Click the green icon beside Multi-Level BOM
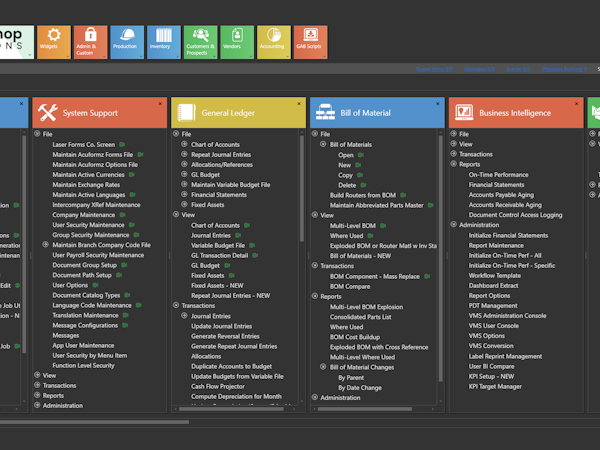The height and width of the screenshot is (450, 600). (x=383, y=226)
